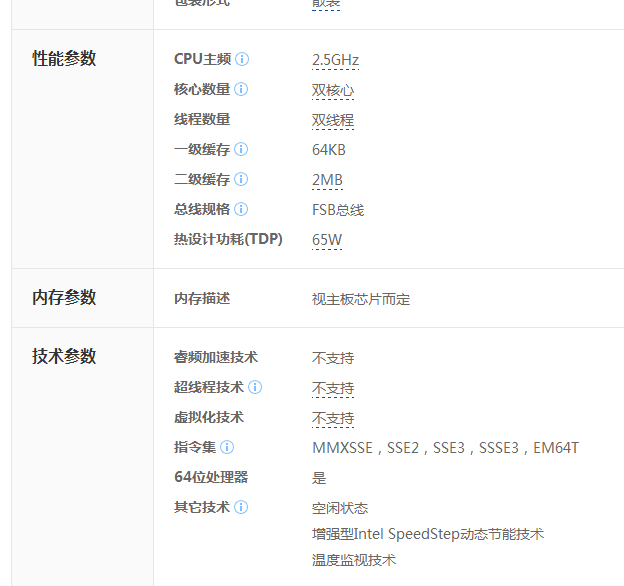Click the 内存描述 label
The width and height of the screenshot is (624, 586).
click(202, 298)
